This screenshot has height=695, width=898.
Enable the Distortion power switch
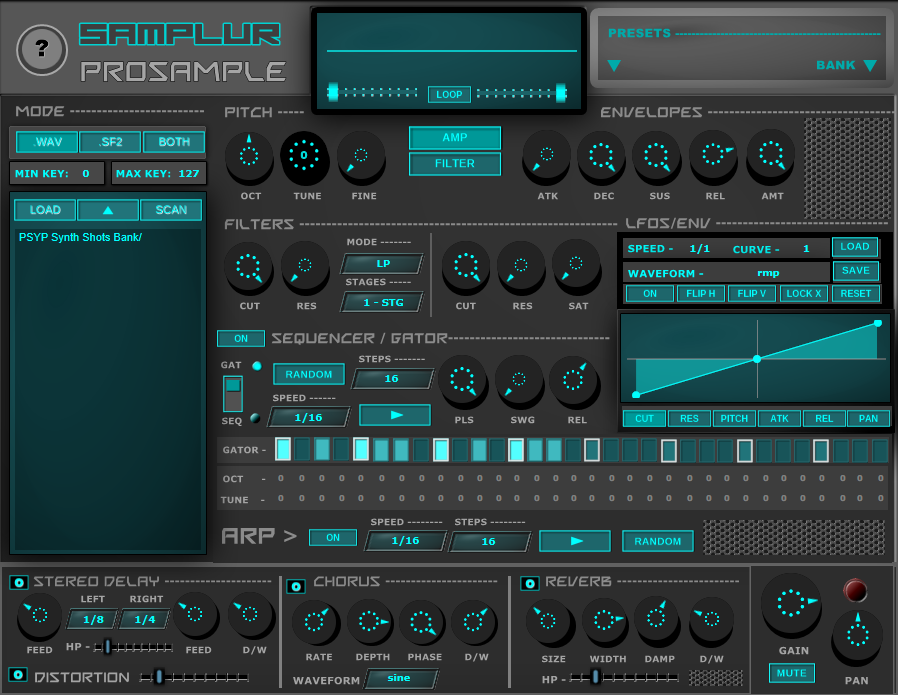coord(18,674)
